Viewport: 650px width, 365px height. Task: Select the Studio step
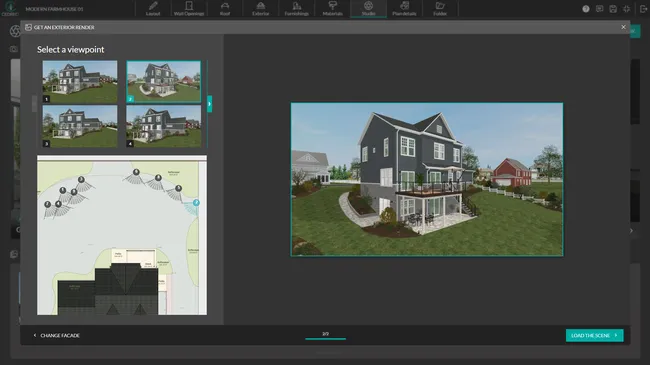coord(369,9)
